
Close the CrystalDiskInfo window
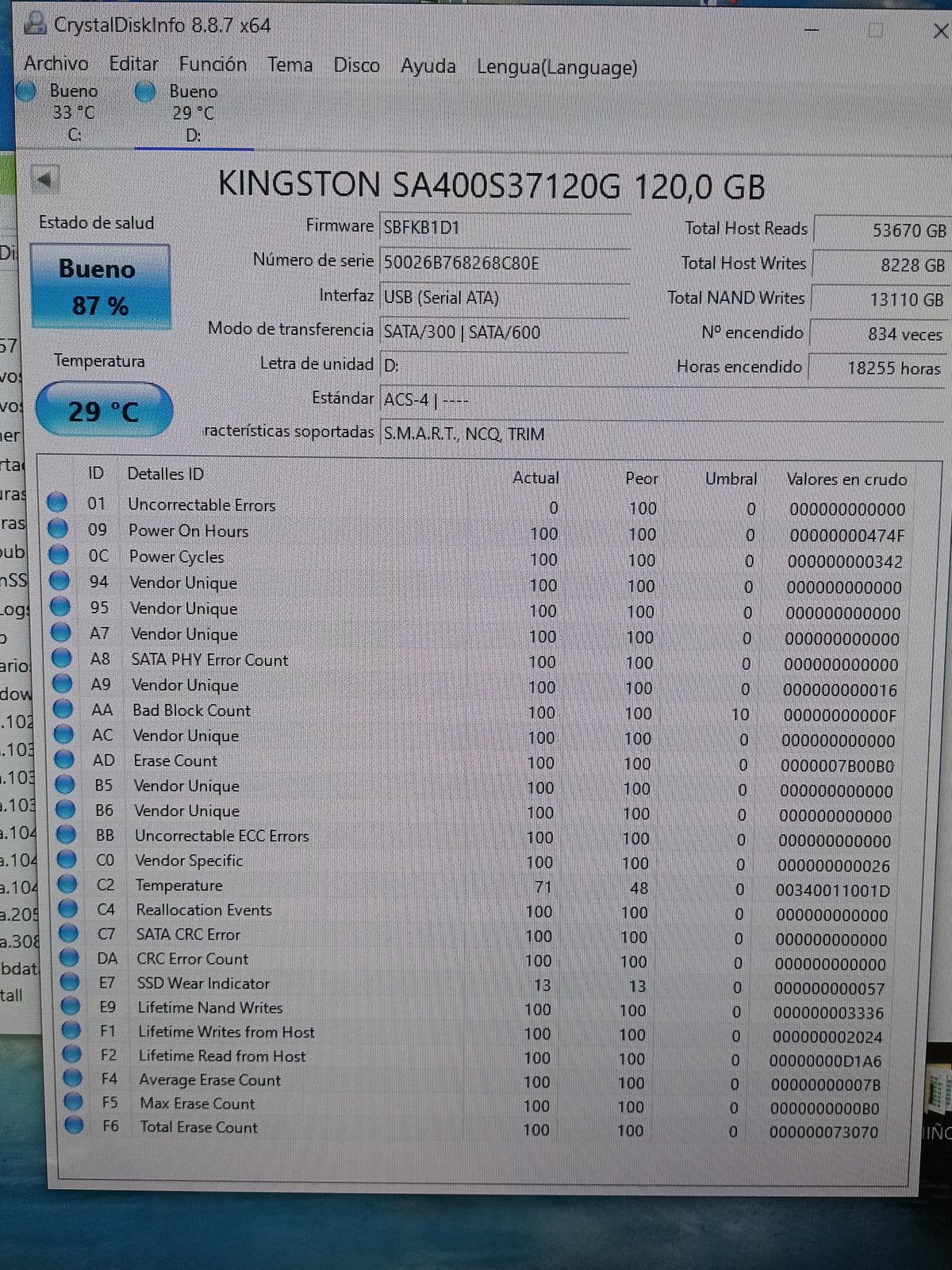(x=940, y=31)
